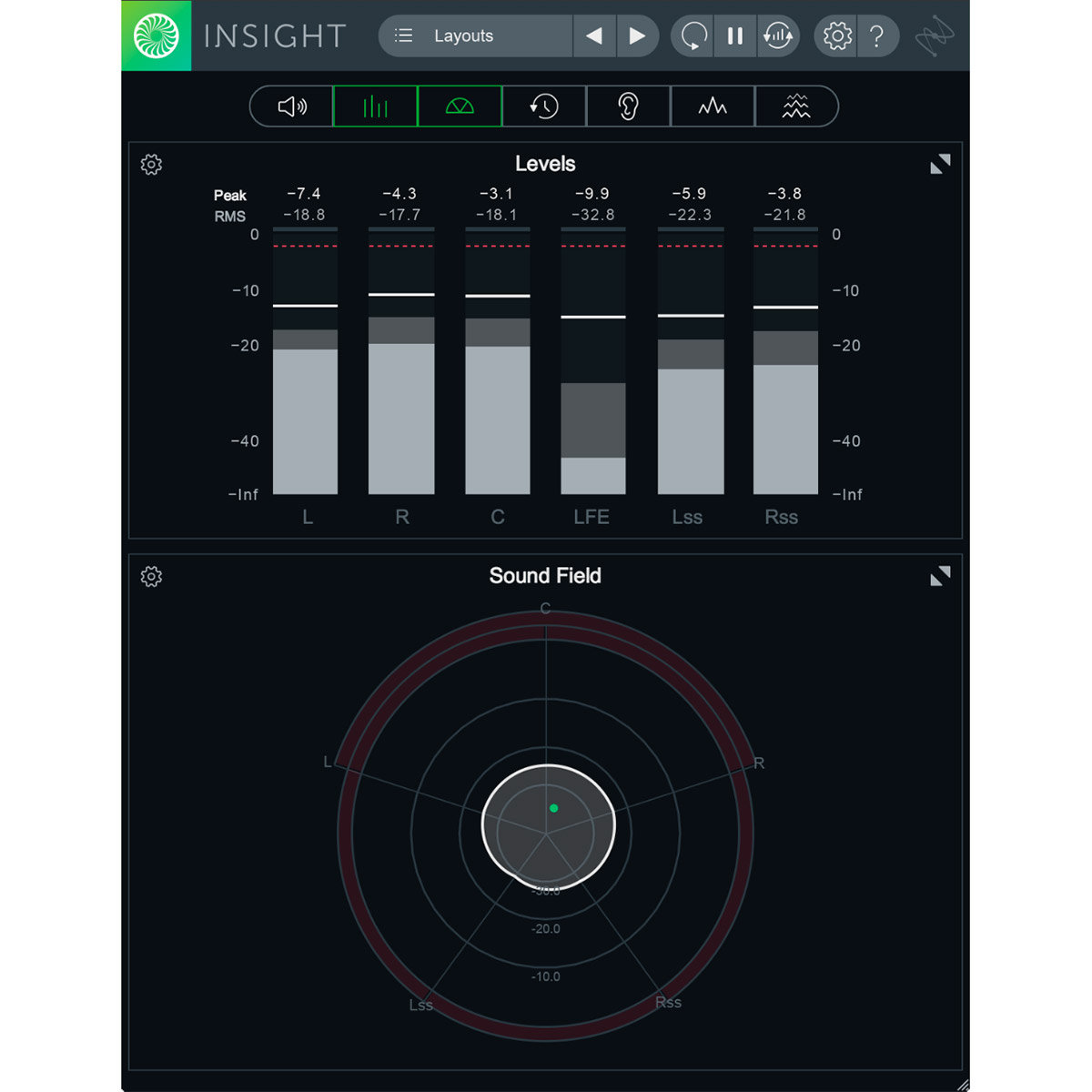The image size is (1092, 1092).
Task: Navigate to the next layout with forward arrow
Action: (x=638, y=36)
